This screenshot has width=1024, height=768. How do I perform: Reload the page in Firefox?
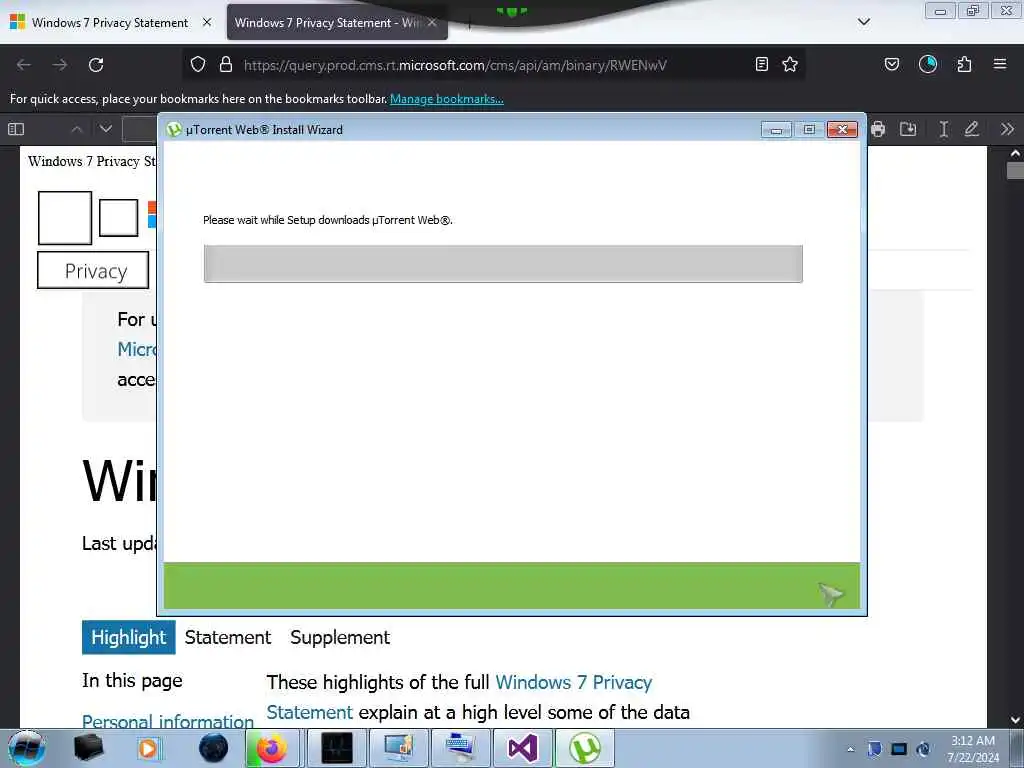[96, 65]
